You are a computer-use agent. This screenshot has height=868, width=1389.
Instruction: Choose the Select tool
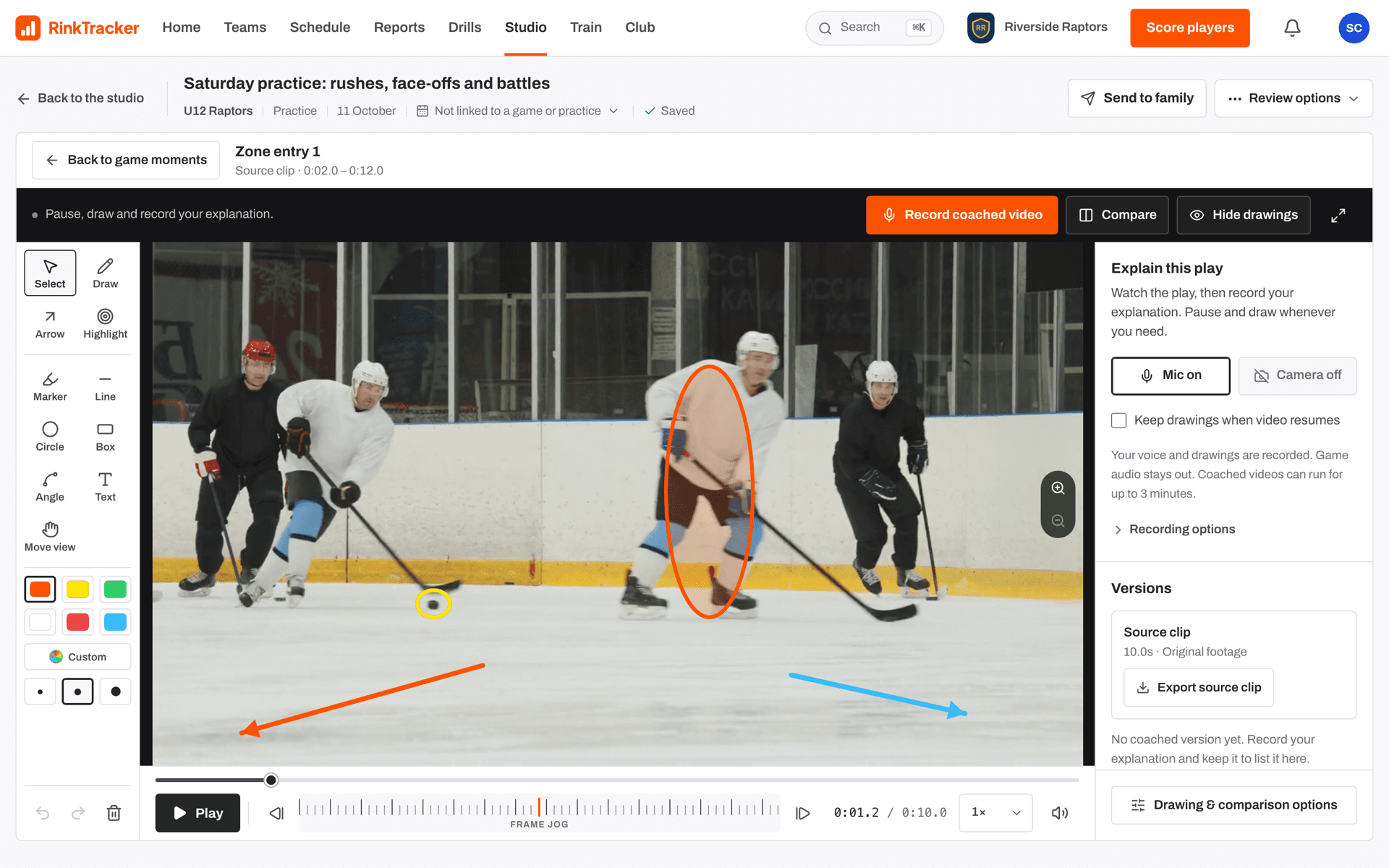(50, 273)
